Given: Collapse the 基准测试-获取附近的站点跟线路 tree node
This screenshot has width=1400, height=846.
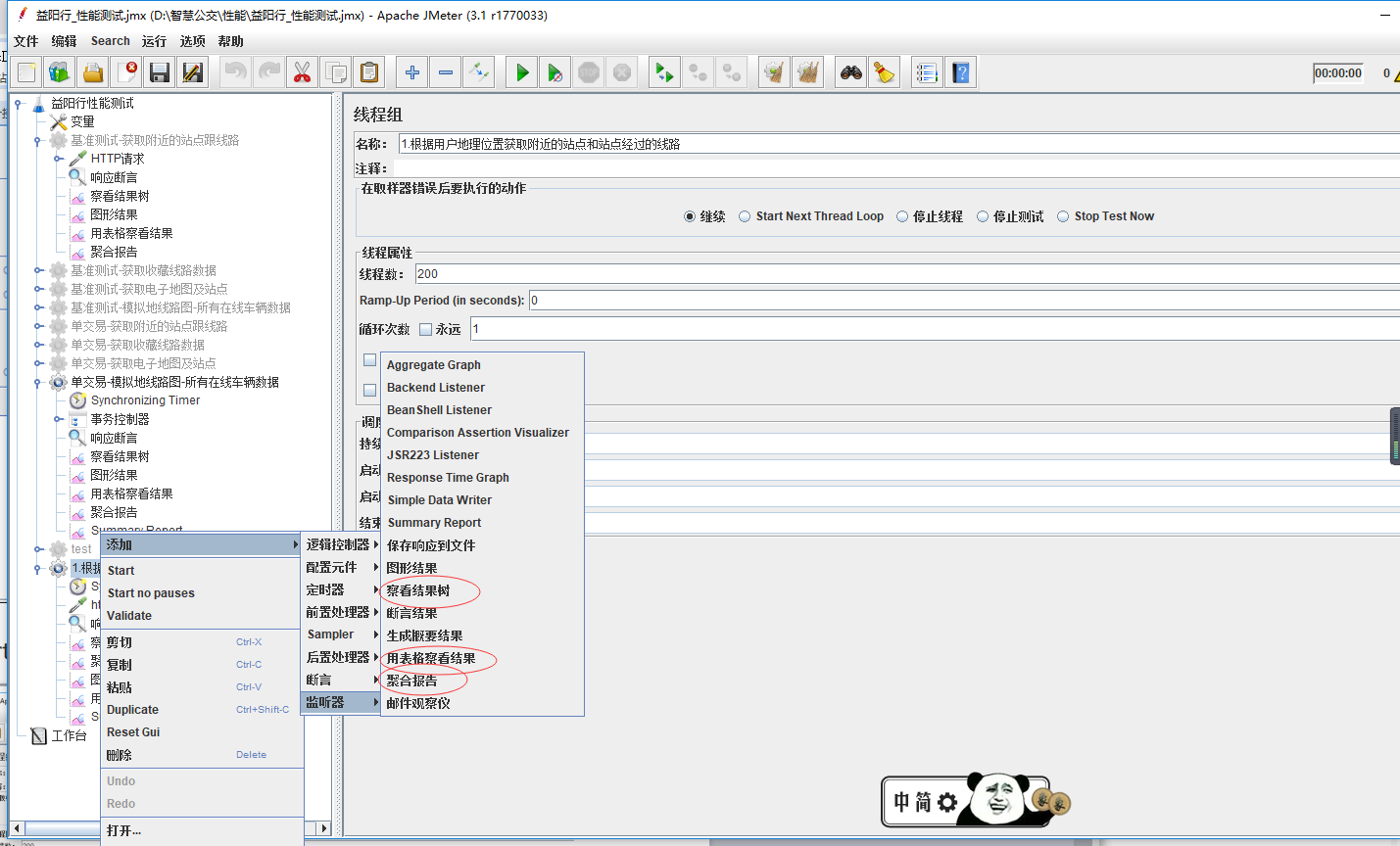Looking at the screenshot, I should click(x=38, y=140).
